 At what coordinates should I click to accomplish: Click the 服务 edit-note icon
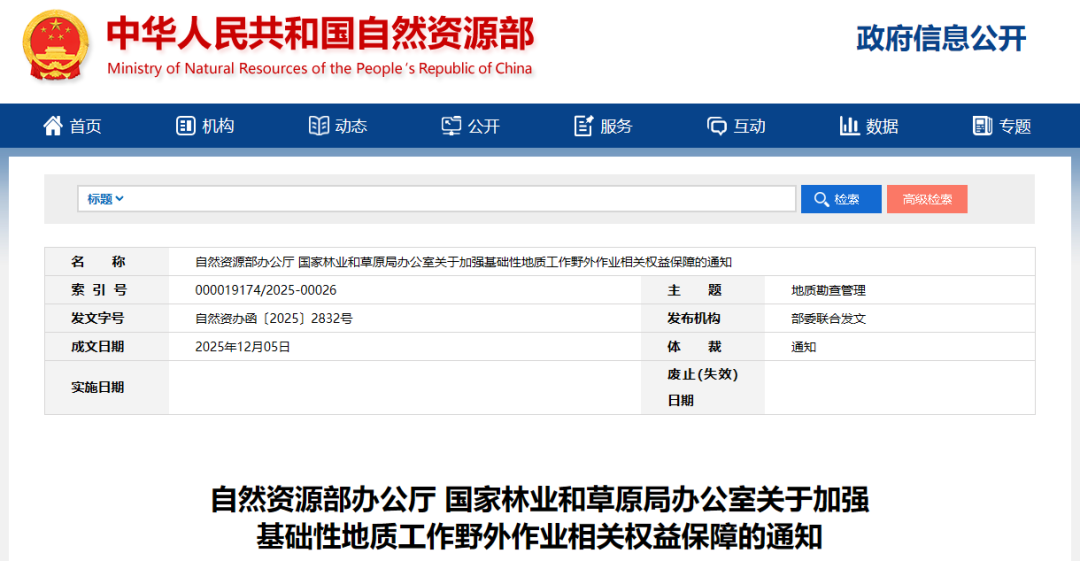pyautogui.click(x=583, y=125)
